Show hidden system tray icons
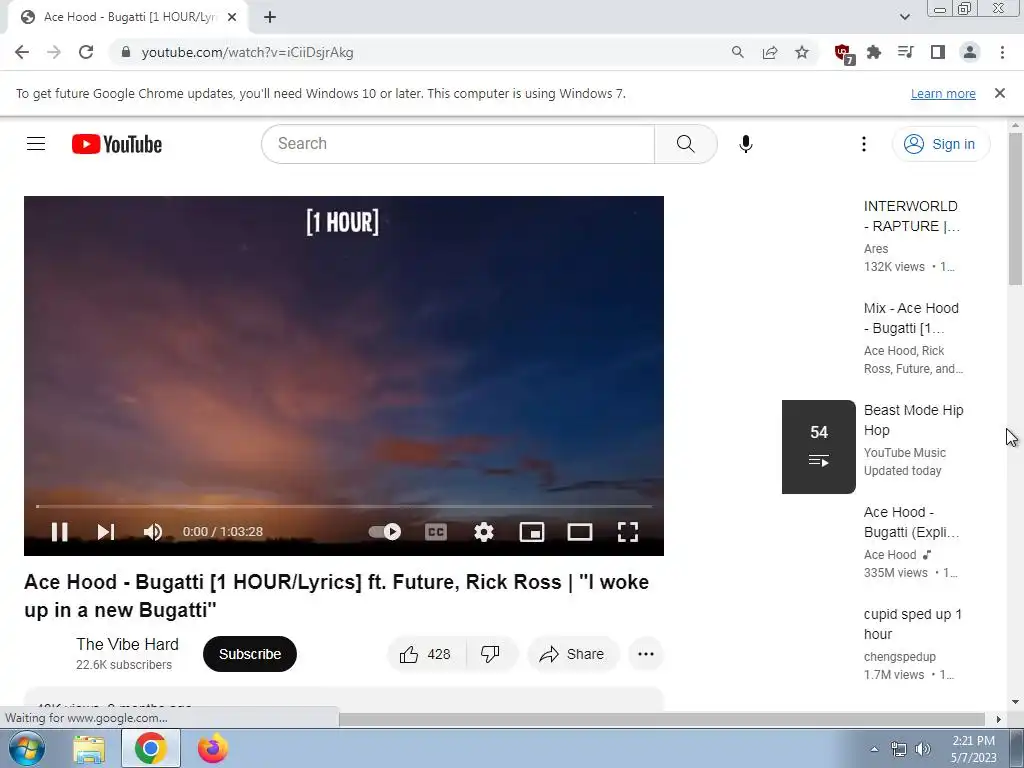The image size is (1024, 768). pos(874,749)
